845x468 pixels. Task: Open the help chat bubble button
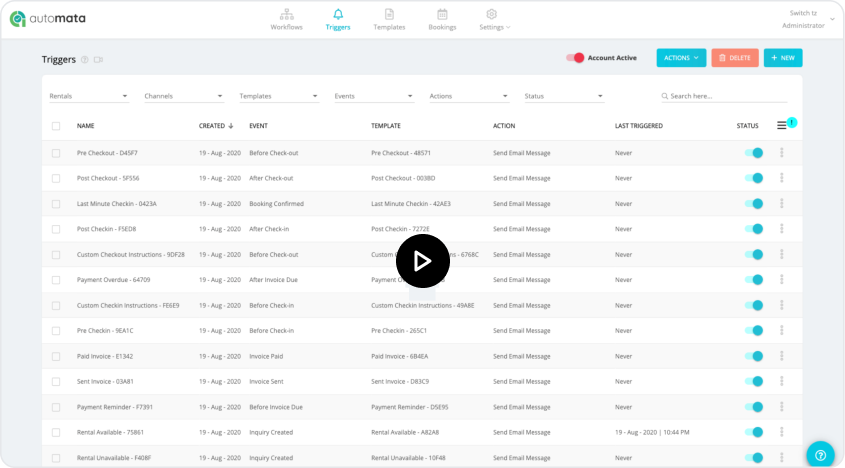pyautogui.click(x=820, y=454)
